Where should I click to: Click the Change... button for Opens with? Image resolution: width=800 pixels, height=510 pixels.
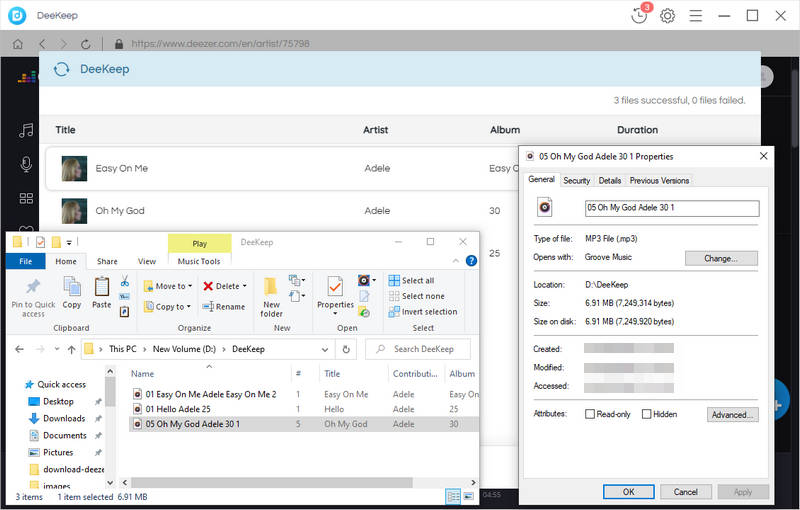pos(721,258)
